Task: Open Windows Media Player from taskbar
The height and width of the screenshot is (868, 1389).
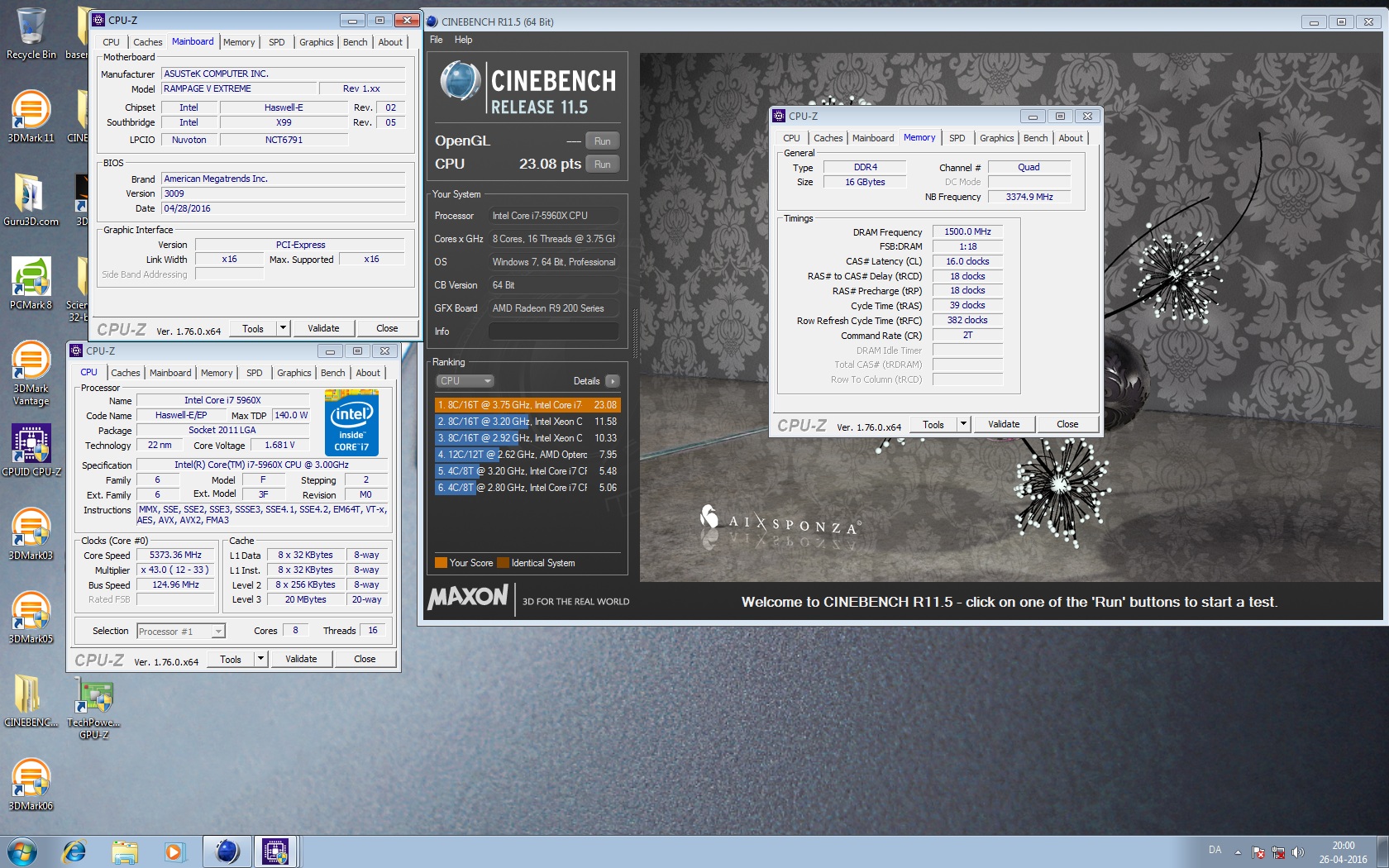Action: point(174,851)
